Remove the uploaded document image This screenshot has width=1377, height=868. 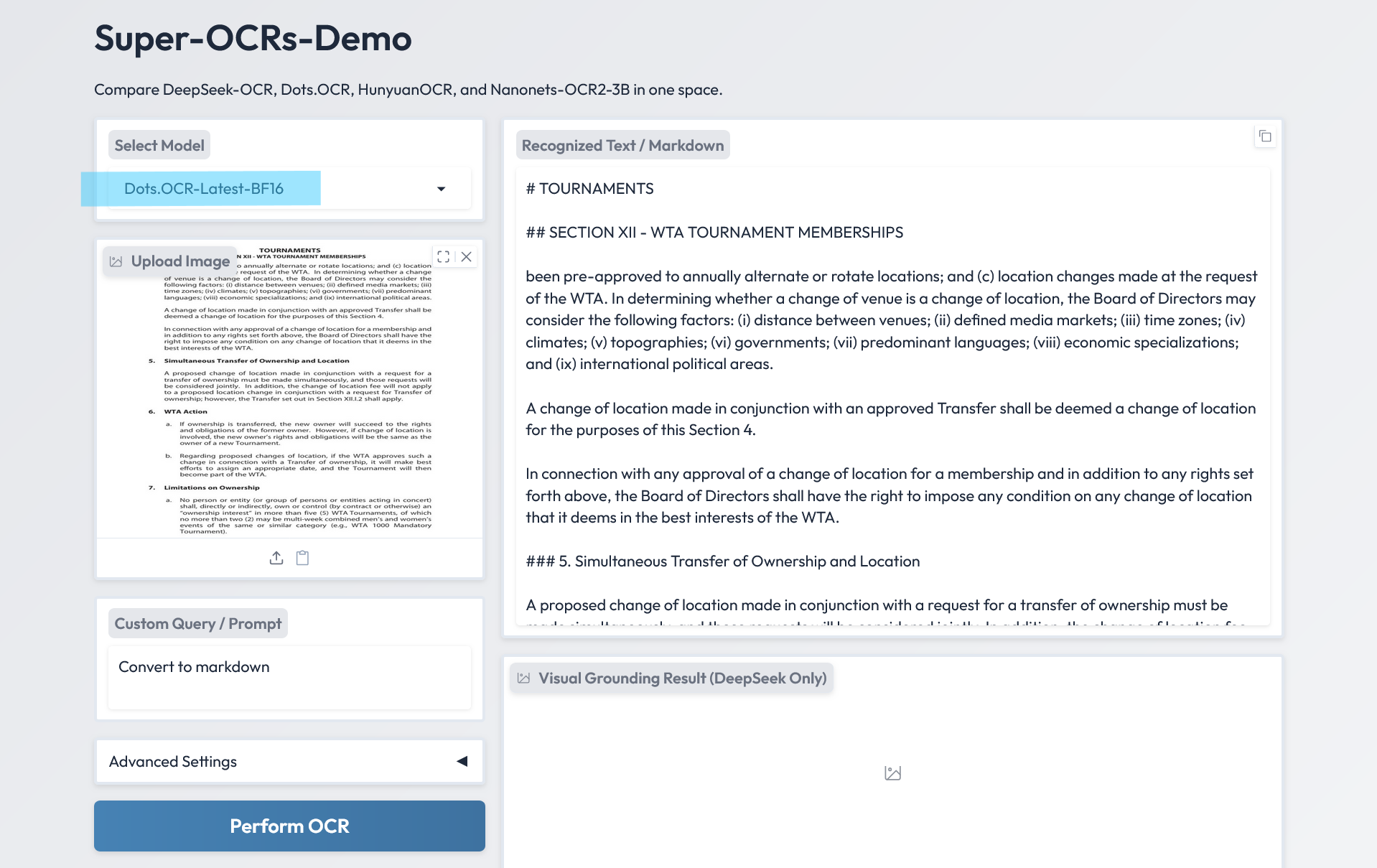[x=467, y=257]
